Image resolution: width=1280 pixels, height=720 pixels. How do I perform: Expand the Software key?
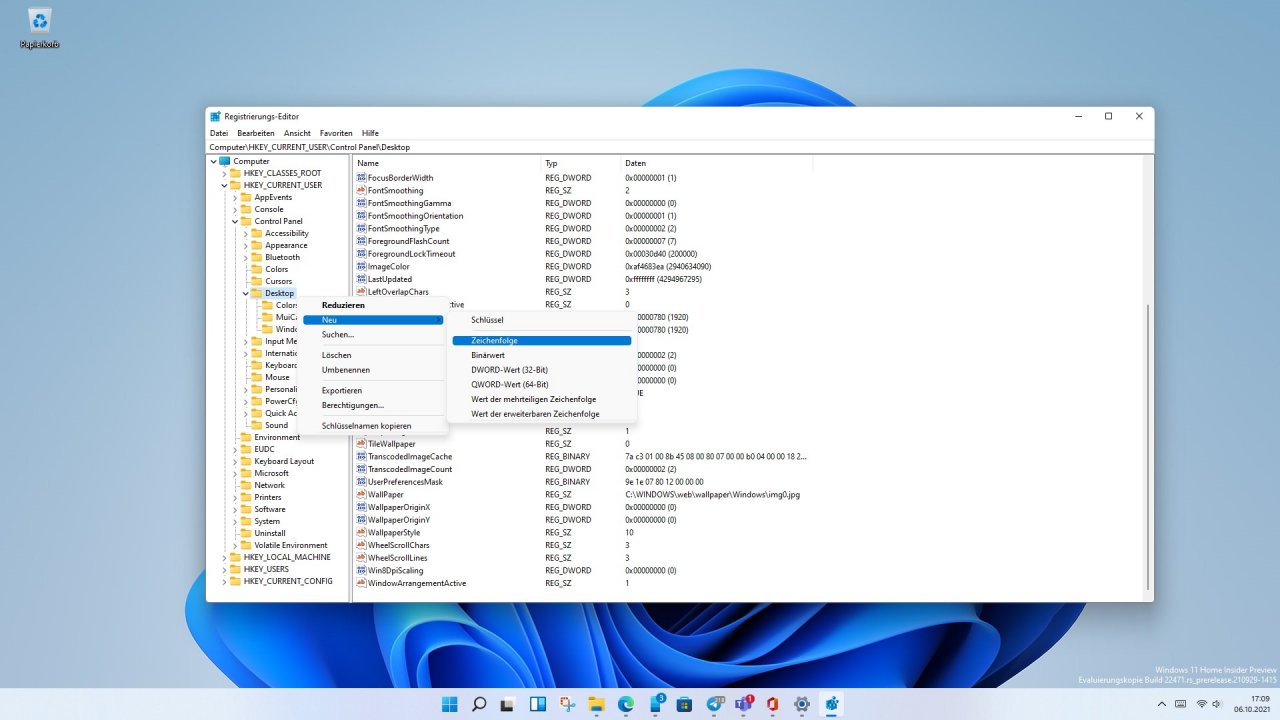tap(235, 509)
